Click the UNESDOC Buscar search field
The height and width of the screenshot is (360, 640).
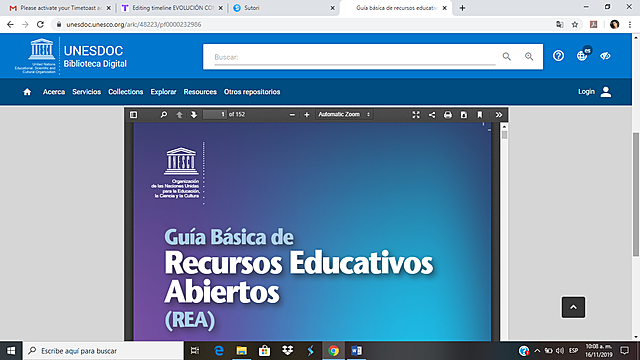[x=354, y=57]
